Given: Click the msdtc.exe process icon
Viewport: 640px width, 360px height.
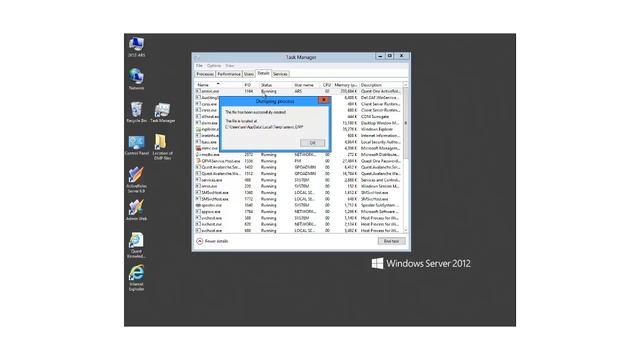Looking at the screenshot, I should pyautogui.click(x=198, y=155).
